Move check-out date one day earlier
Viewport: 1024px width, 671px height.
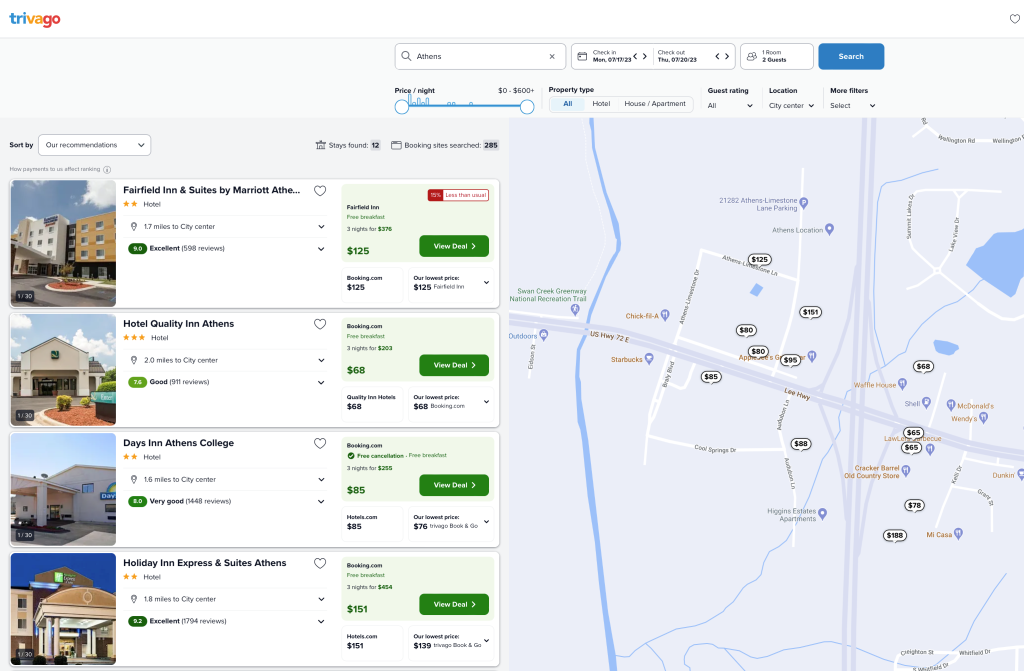point(717,57)
